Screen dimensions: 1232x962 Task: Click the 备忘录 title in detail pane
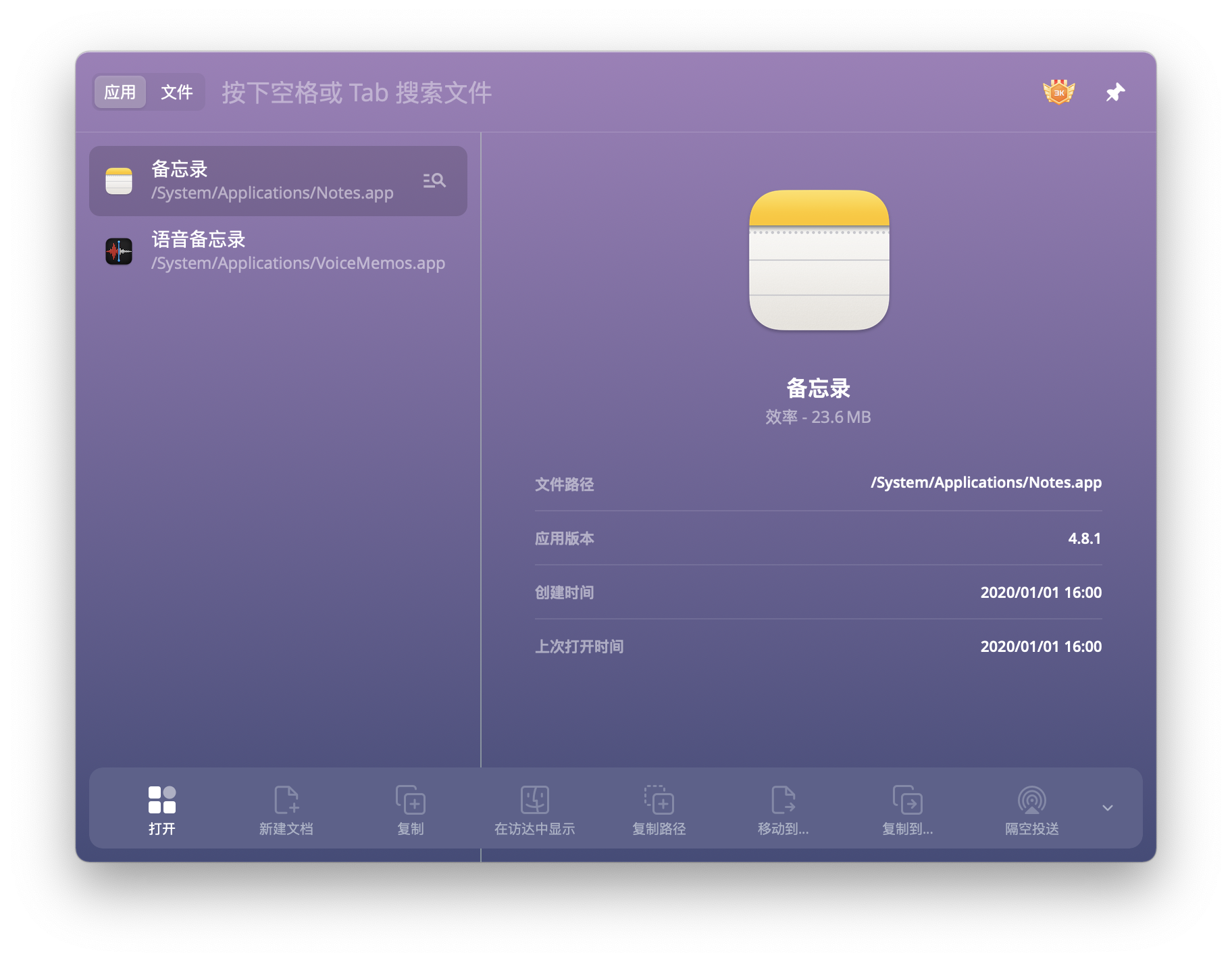point(819,388)
